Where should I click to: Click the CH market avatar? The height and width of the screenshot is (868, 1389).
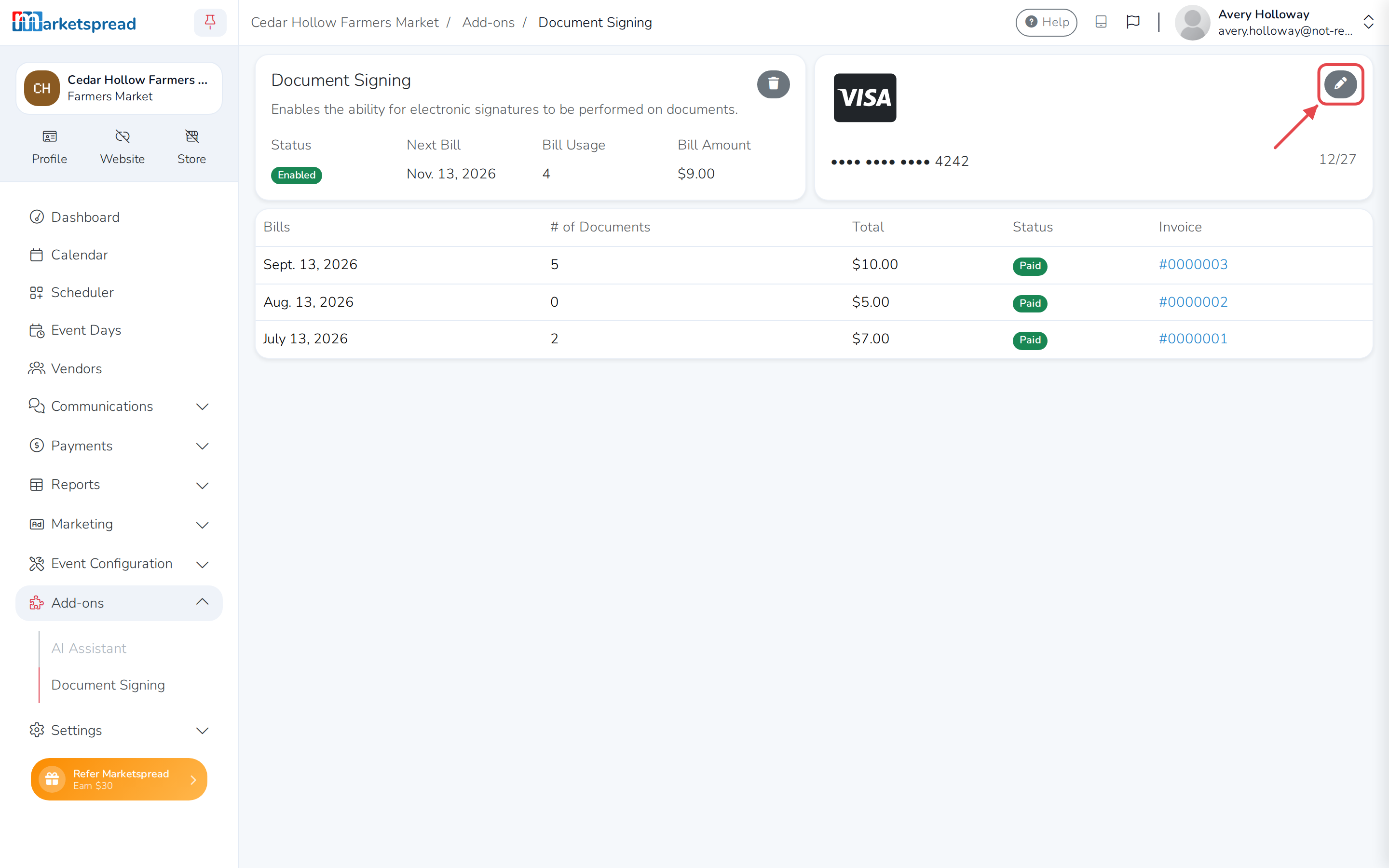point(42,88)
